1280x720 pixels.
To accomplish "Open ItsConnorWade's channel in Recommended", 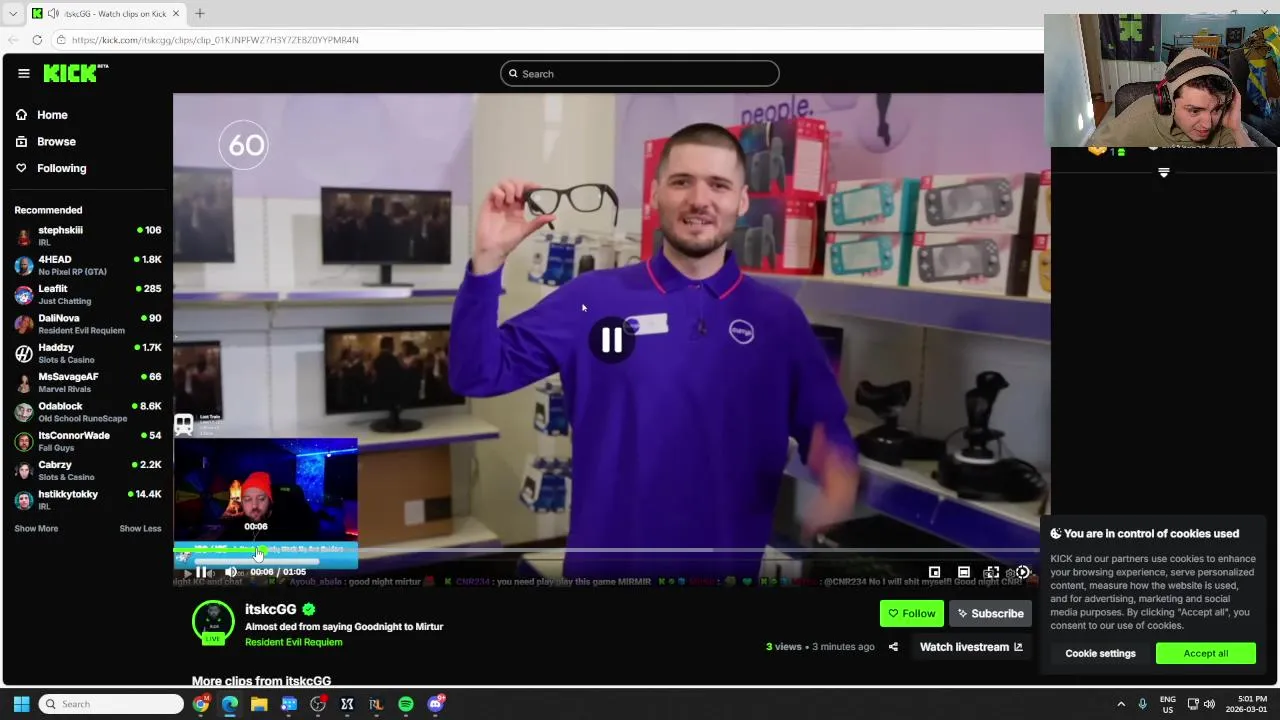I will click(88, 441).
